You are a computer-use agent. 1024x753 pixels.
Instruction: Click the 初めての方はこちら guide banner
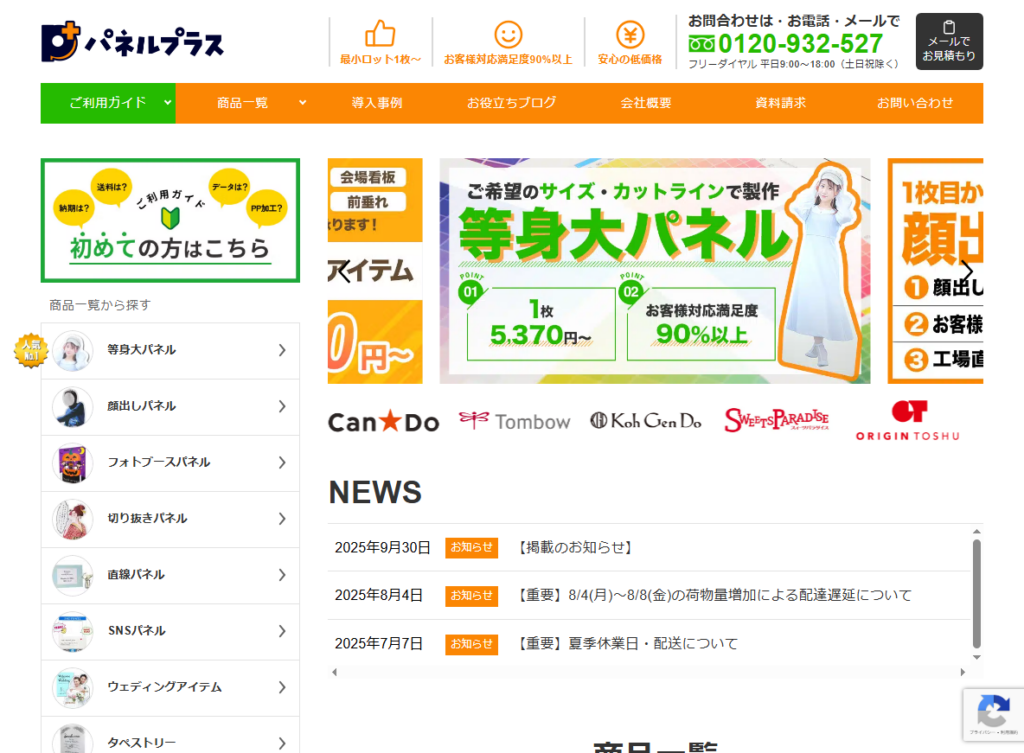point(170,221)
